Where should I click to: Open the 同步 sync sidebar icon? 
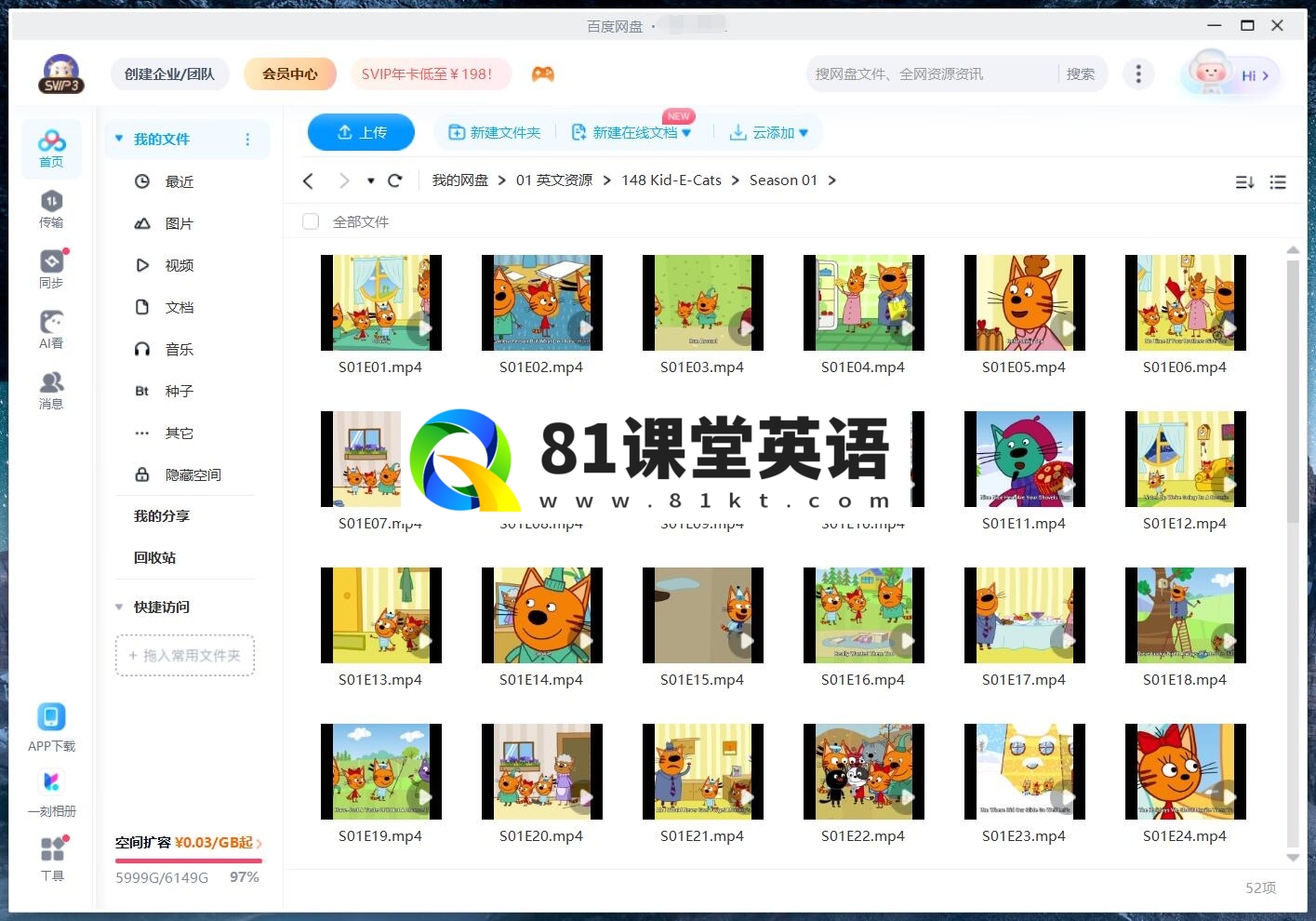(51, 269)
